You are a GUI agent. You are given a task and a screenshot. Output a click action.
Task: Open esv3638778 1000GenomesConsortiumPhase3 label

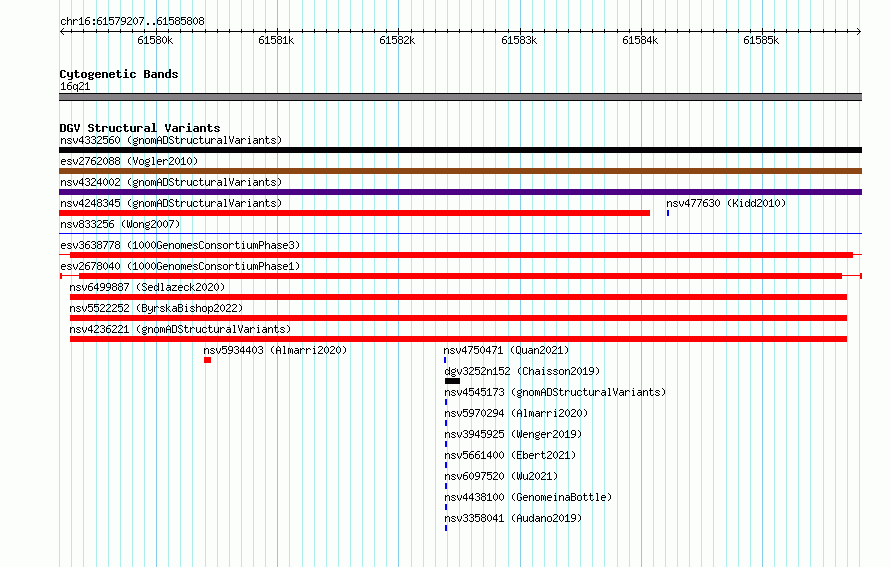180,245
